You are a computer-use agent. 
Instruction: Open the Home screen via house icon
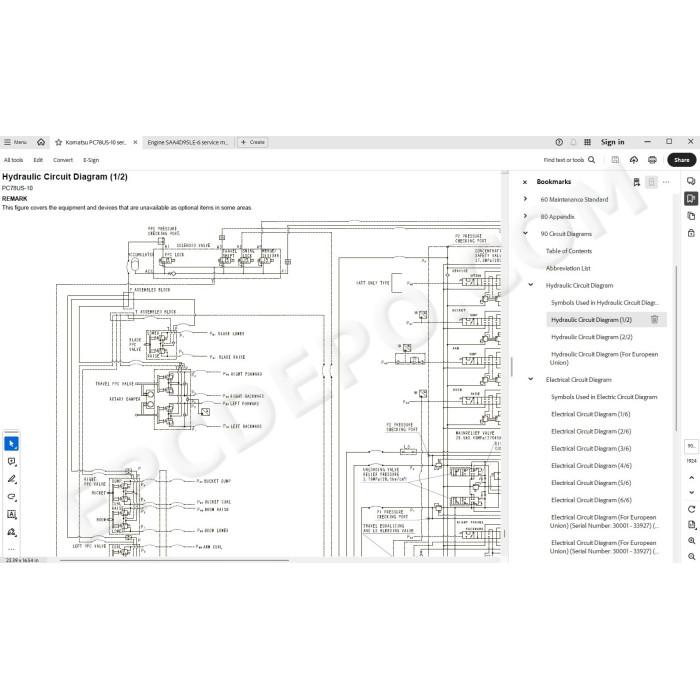tap(41, 142)
